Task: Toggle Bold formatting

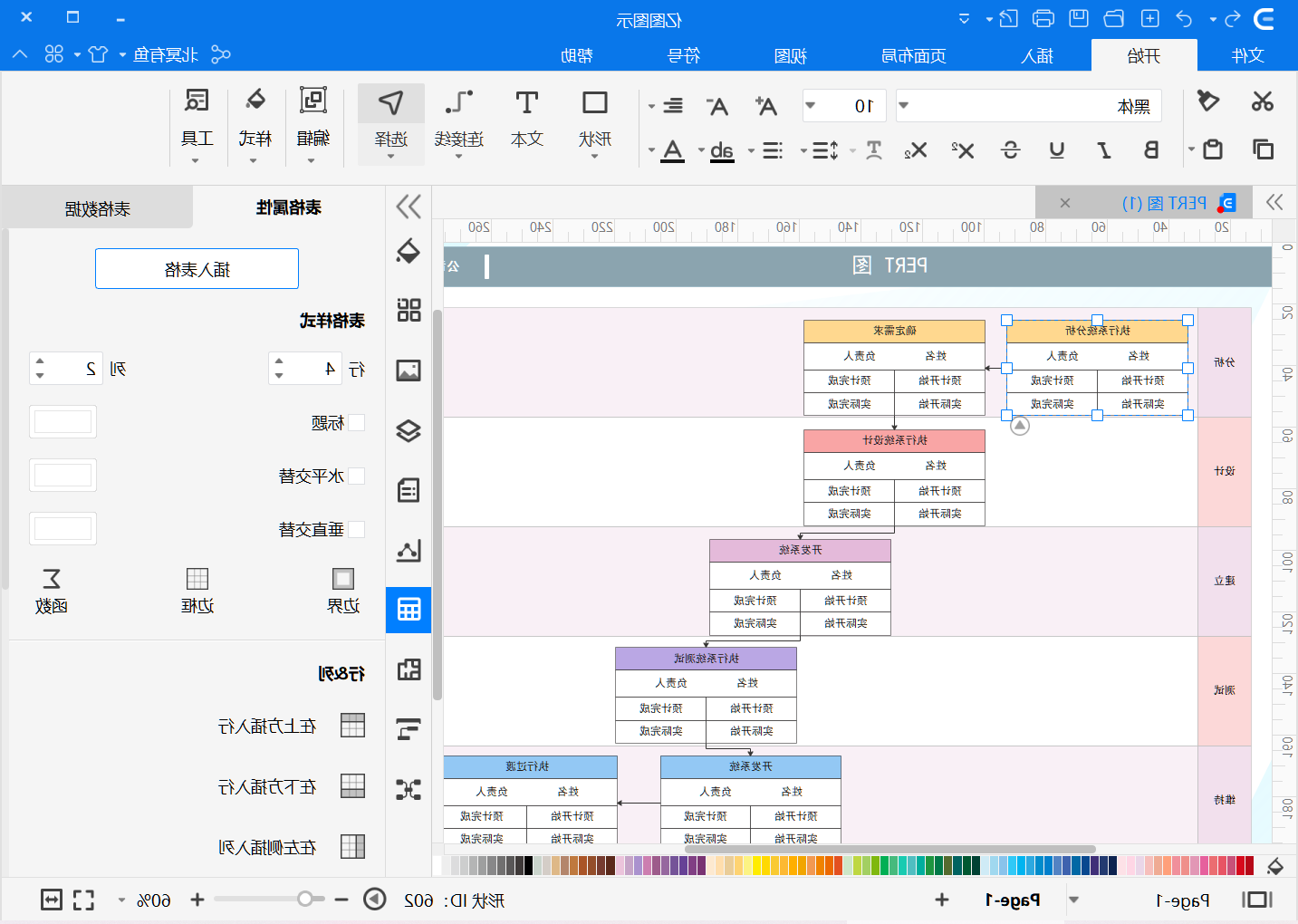Action: 1151,150
